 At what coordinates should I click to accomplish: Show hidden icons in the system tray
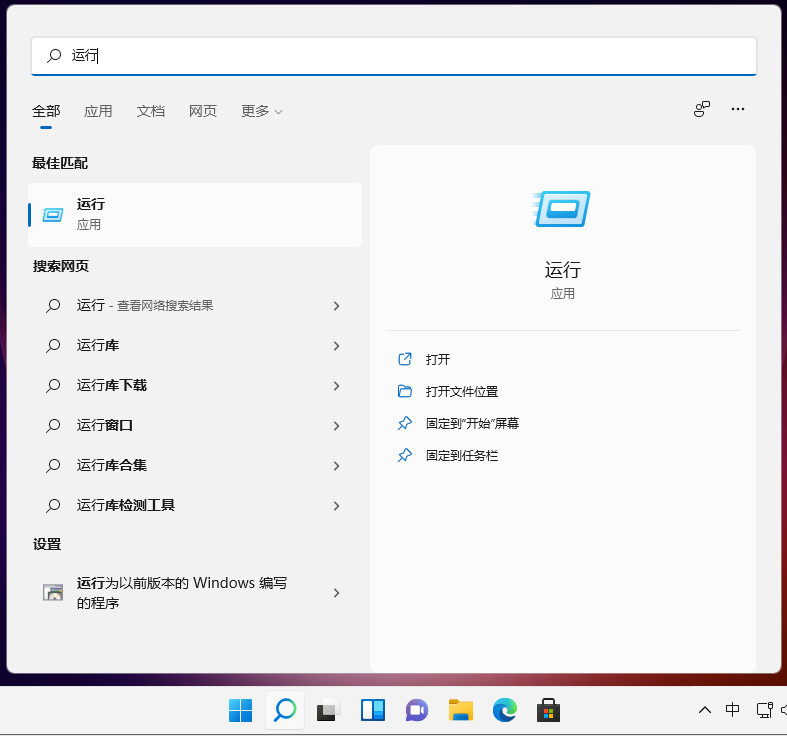tap(705, 710)
